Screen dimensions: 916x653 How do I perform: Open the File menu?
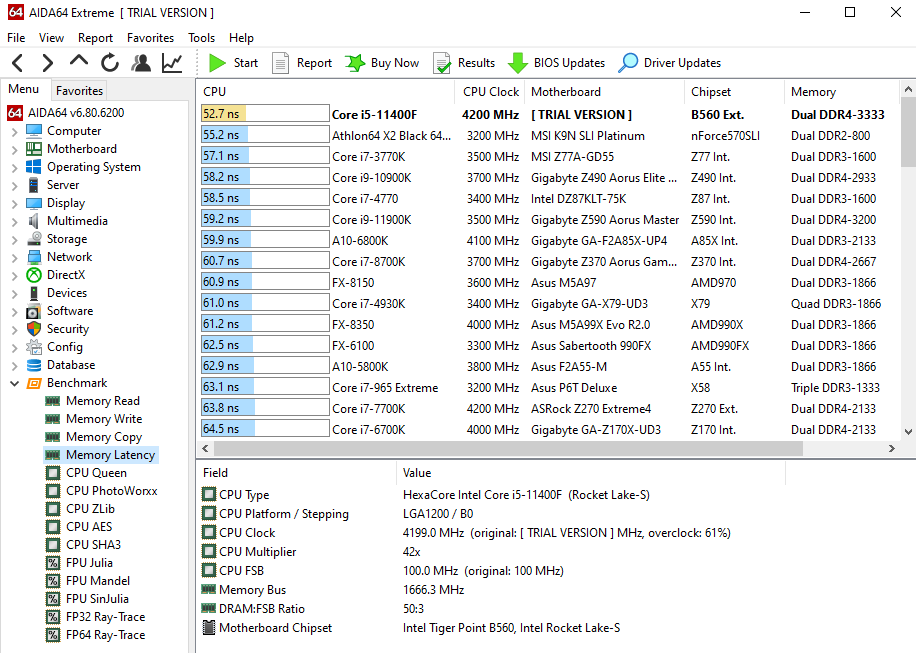point(16,37)
